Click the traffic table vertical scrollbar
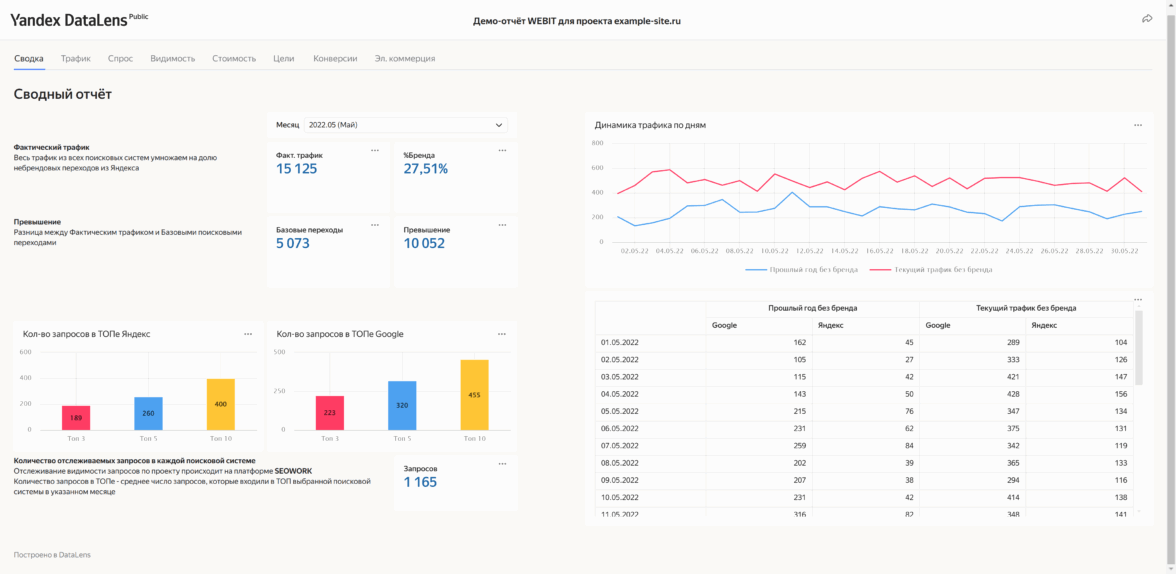 pos(1139,346)
